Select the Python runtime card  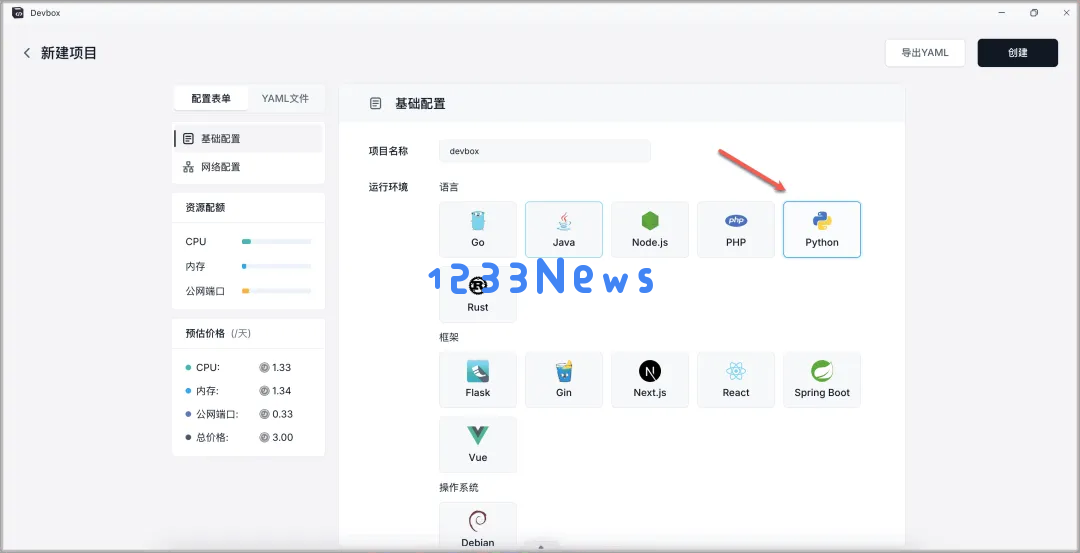coord(822,229)
